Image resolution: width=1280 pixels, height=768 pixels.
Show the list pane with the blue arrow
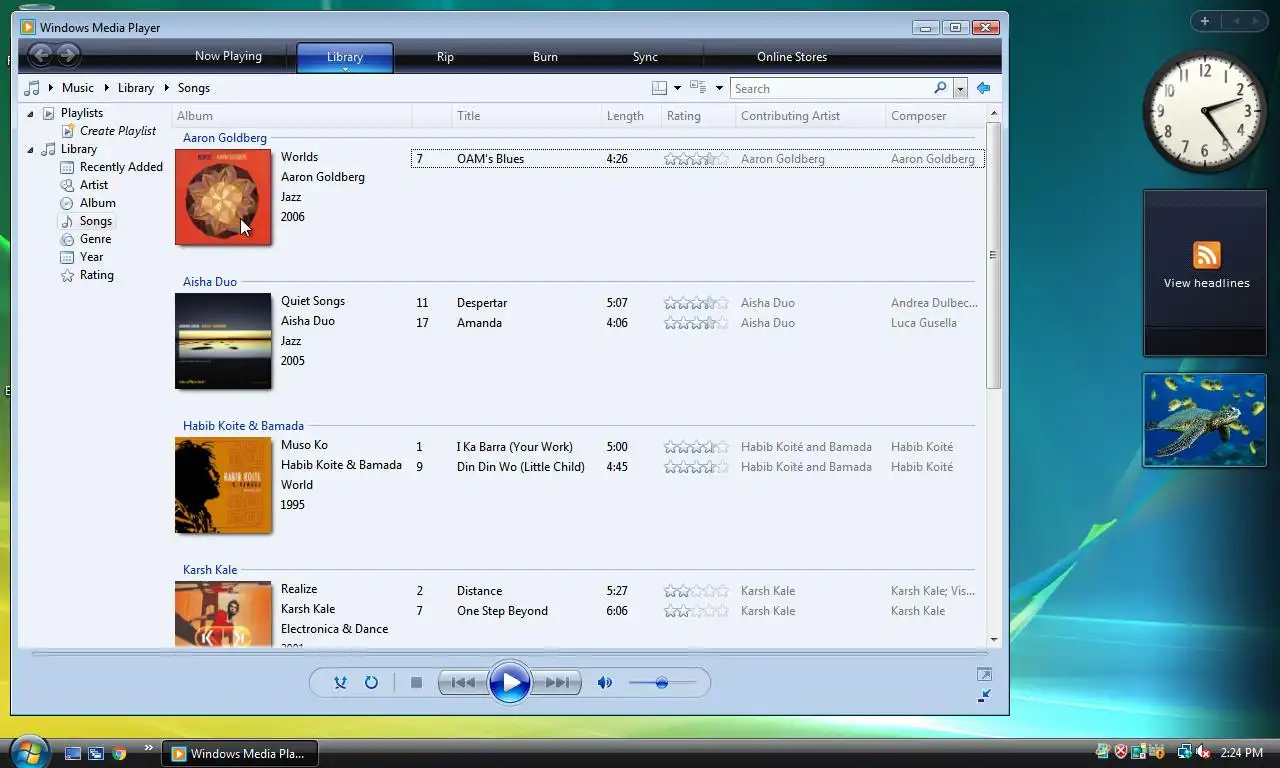click(983, 88)
